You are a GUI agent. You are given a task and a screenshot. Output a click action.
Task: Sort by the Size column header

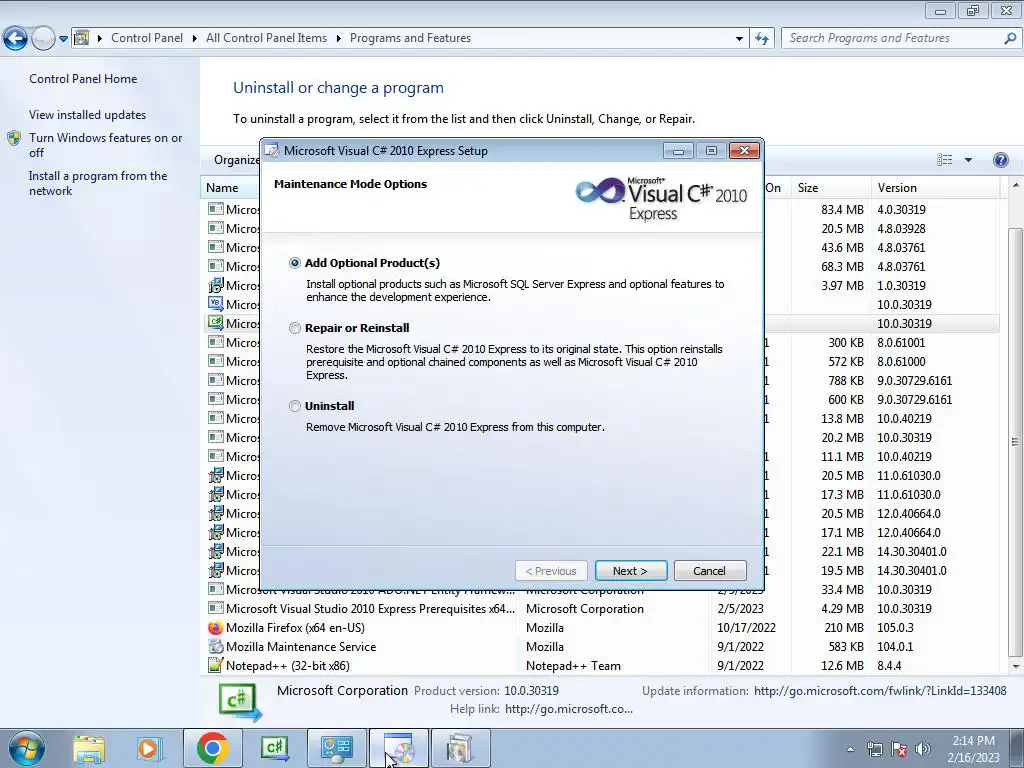coord(830,188)
